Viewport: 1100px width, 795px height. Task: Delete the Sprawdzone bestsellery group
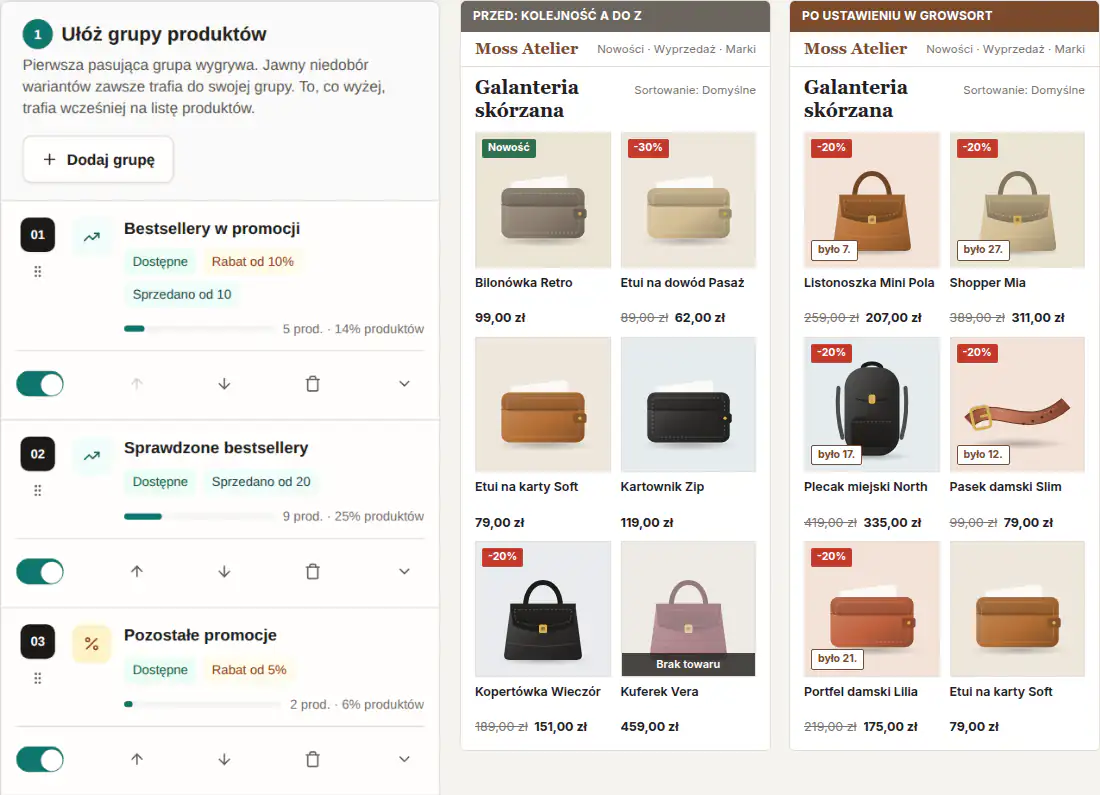coord(313,571)
